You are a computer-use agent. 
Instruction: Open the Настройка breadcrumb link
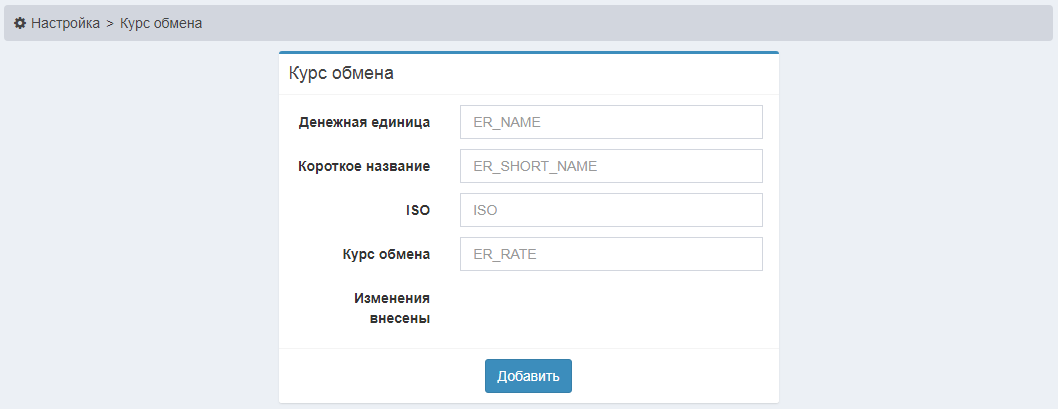[x=65, y=23]
